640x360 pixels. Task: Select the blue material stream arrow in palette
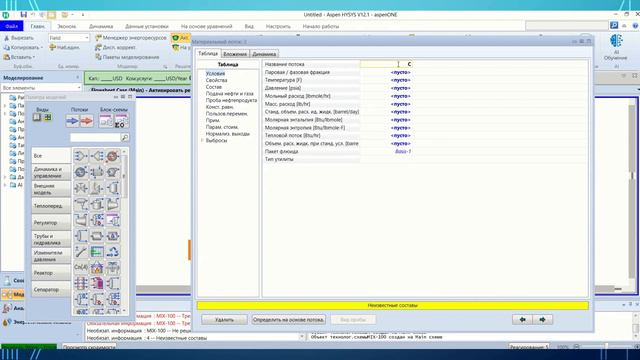pos(72,121)
